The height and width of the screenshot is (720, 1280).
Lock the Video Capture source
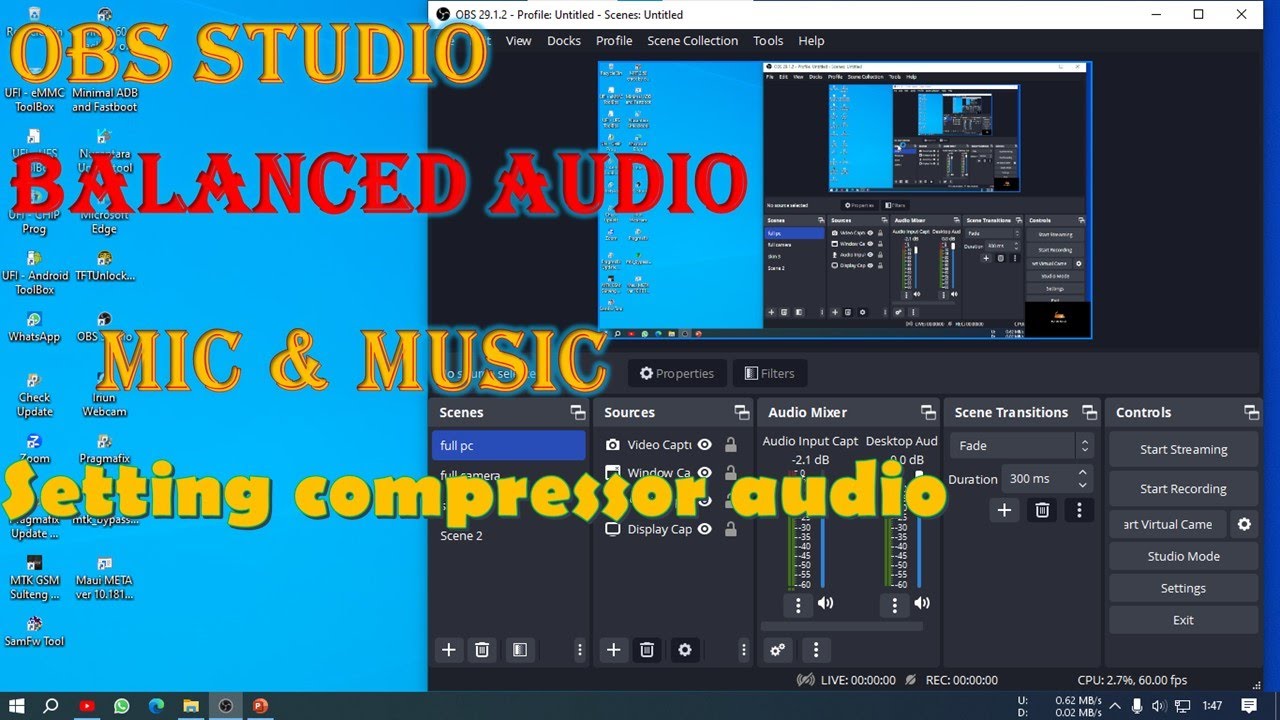tap(731, 445)
